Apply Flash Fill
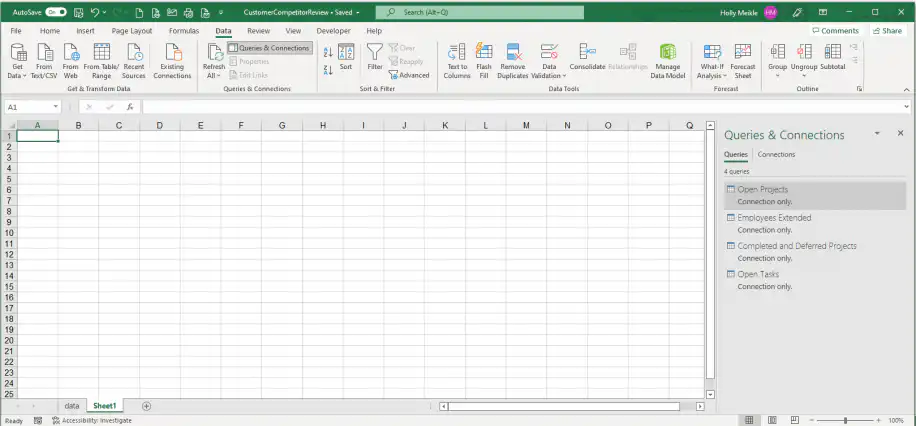 484,61
